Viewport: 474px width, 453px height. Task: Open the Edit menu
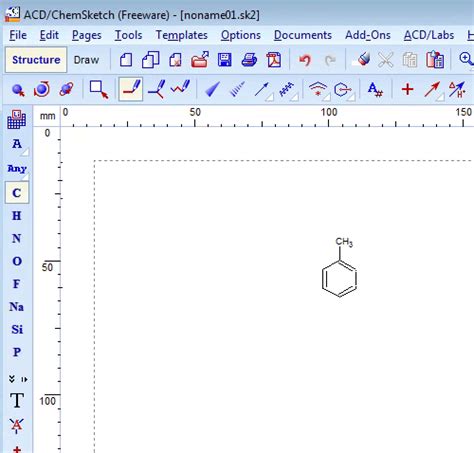click(49, 35)
